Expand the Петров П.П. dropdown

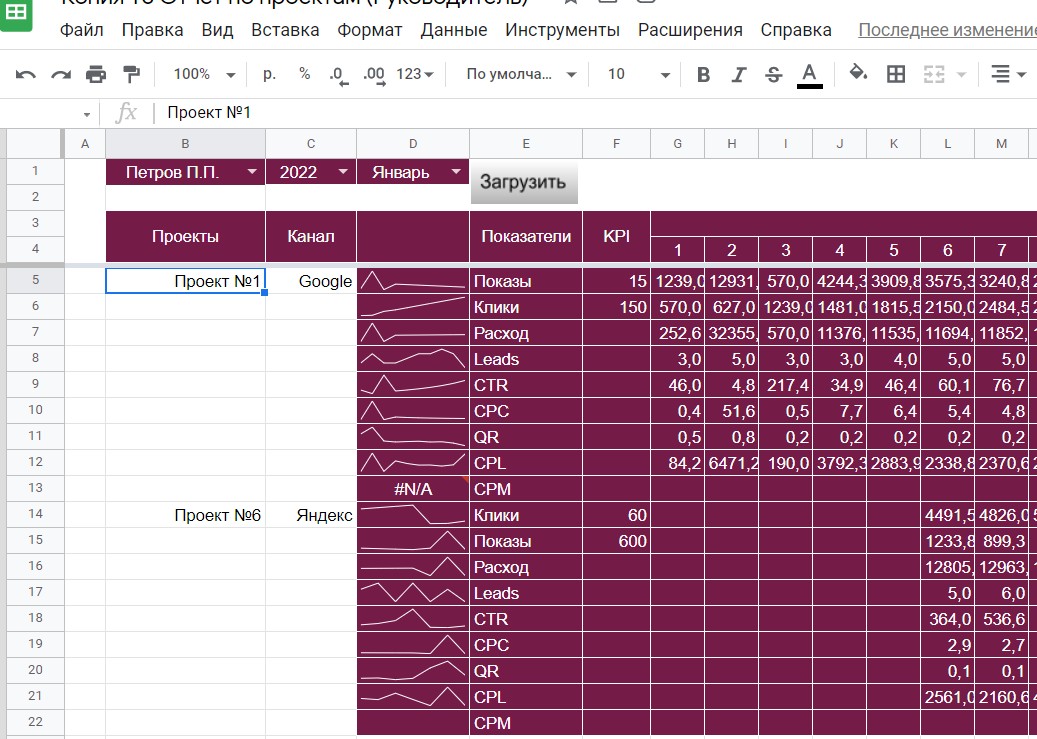tap(251, 172)
